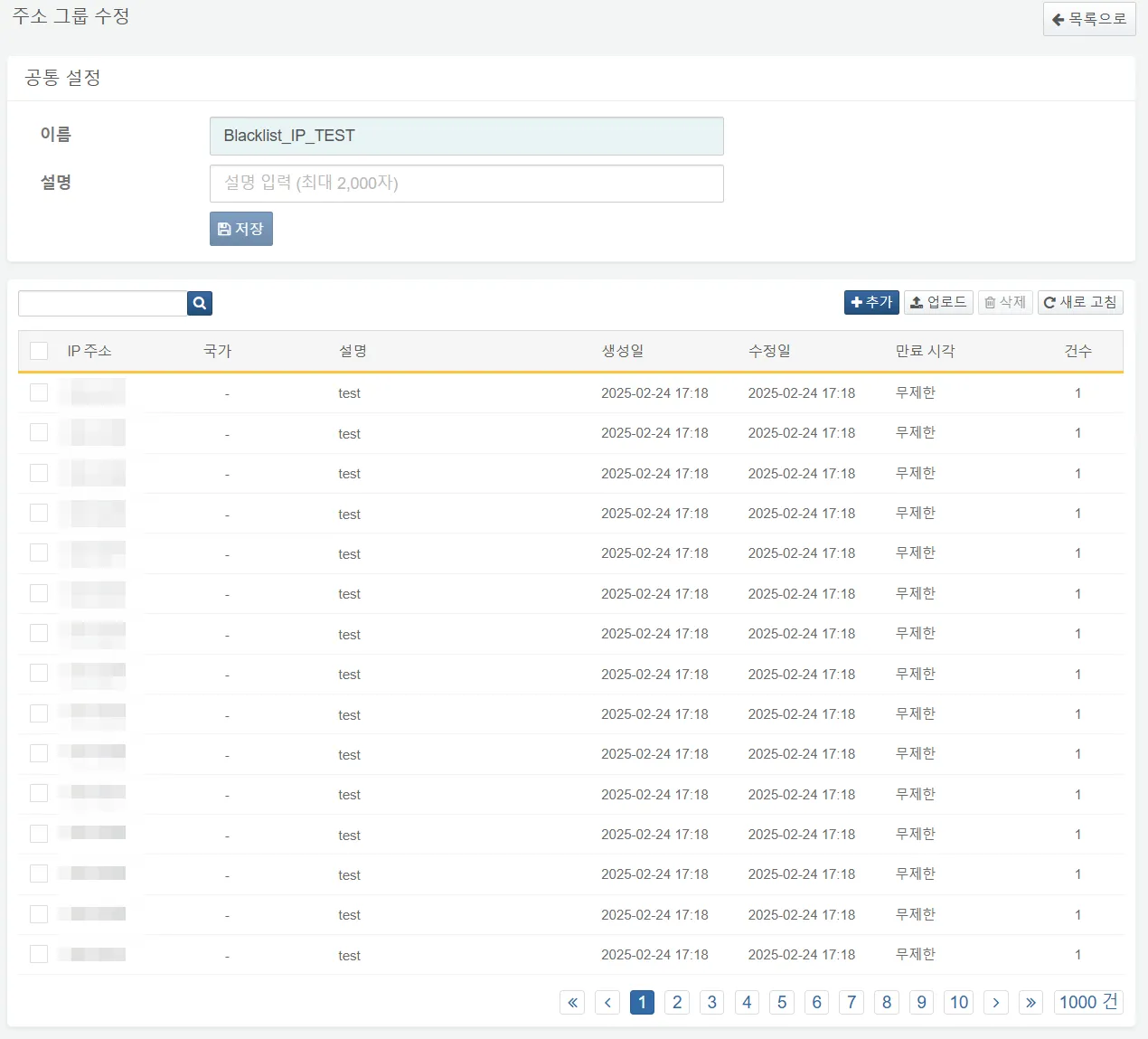
Task: Click the 국가 column header
Action: [218, 351]
